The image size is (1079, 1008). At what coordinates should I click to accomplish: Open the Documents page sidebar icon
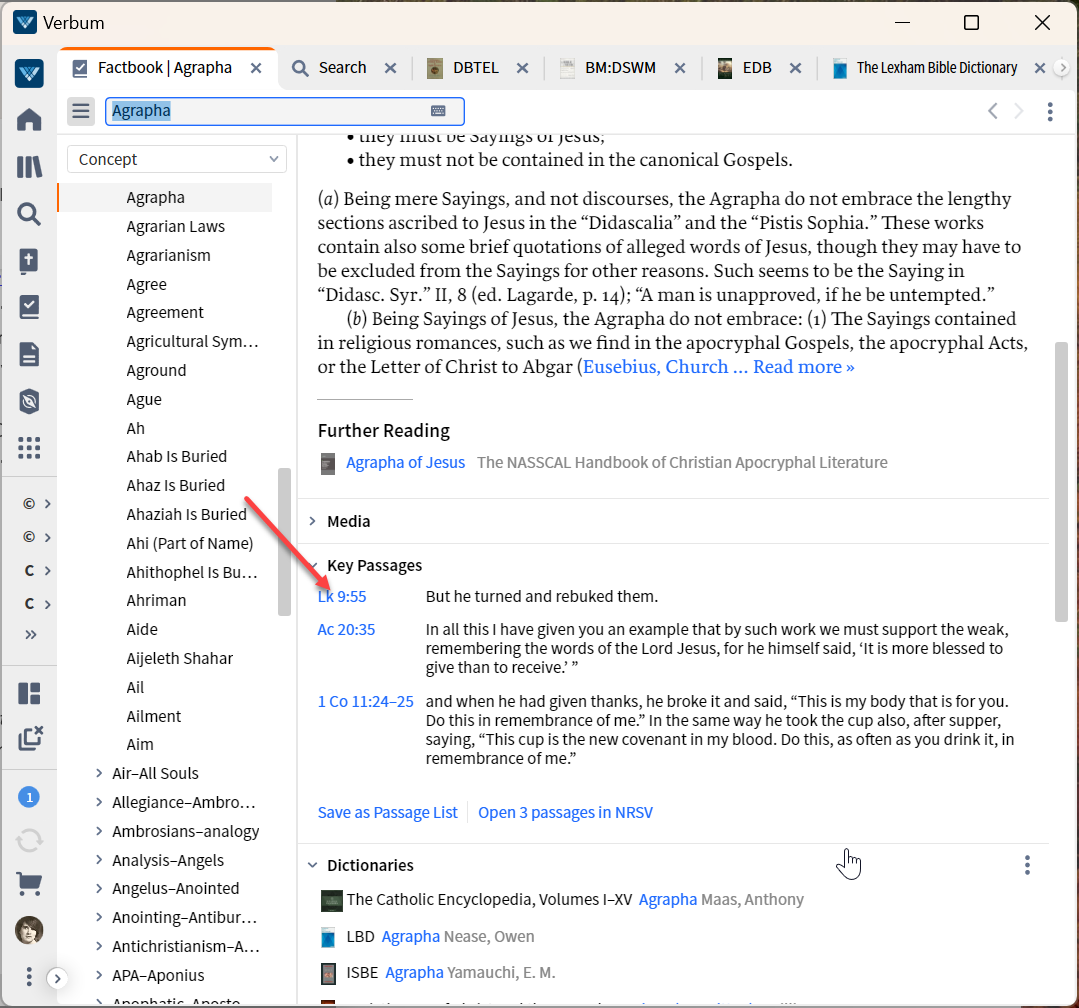[29, 354]
